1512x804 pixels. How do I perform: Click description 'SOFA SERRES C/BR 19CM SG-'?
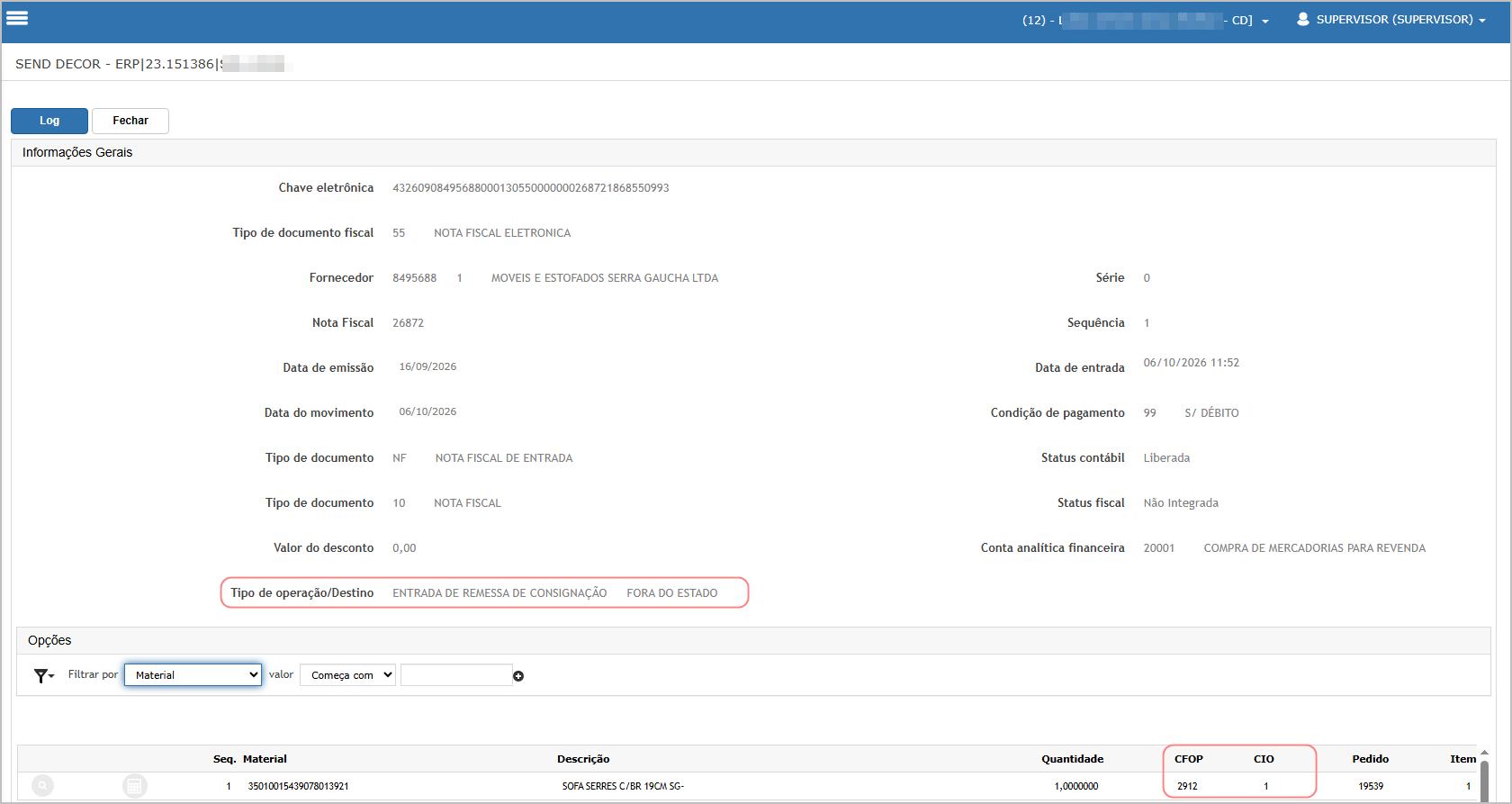click(x=623, y=786)
